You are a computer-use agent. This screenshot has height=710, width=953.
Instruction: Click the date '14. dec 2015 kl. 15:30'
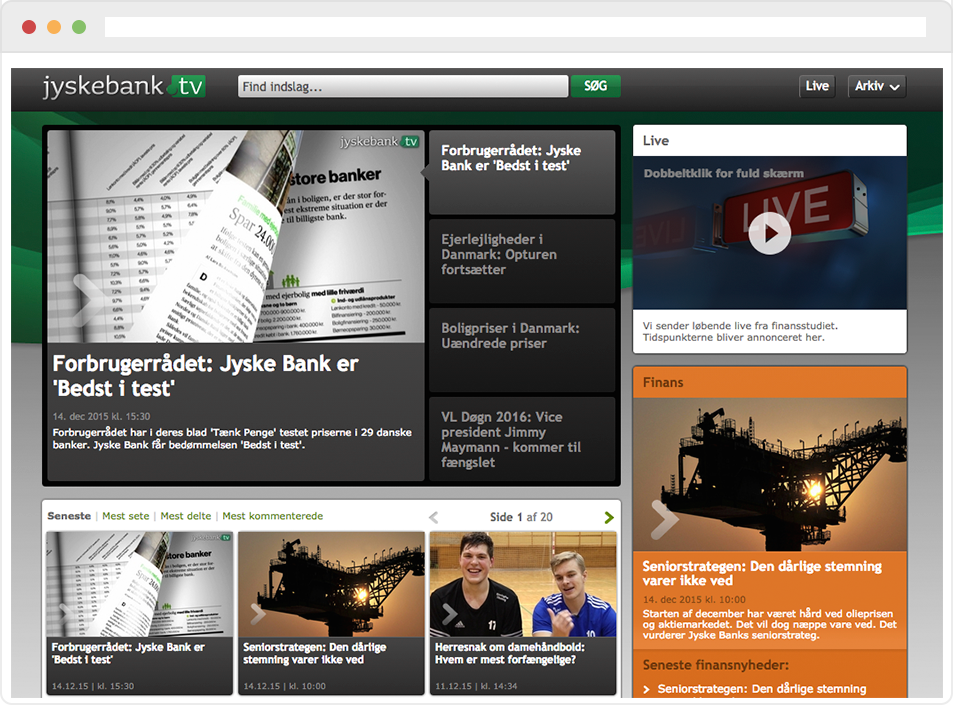[x=101, y=416]
